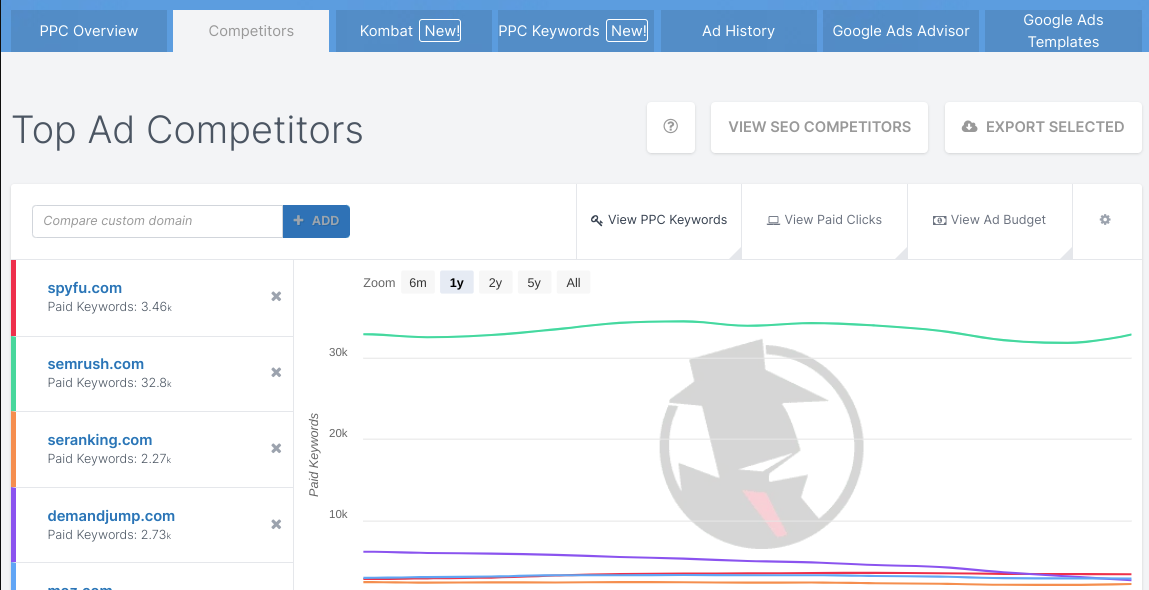Click the 'Zoom' label above the chart
The height and width of the screenshot is (590, 1149).
(x=379, y=282)
